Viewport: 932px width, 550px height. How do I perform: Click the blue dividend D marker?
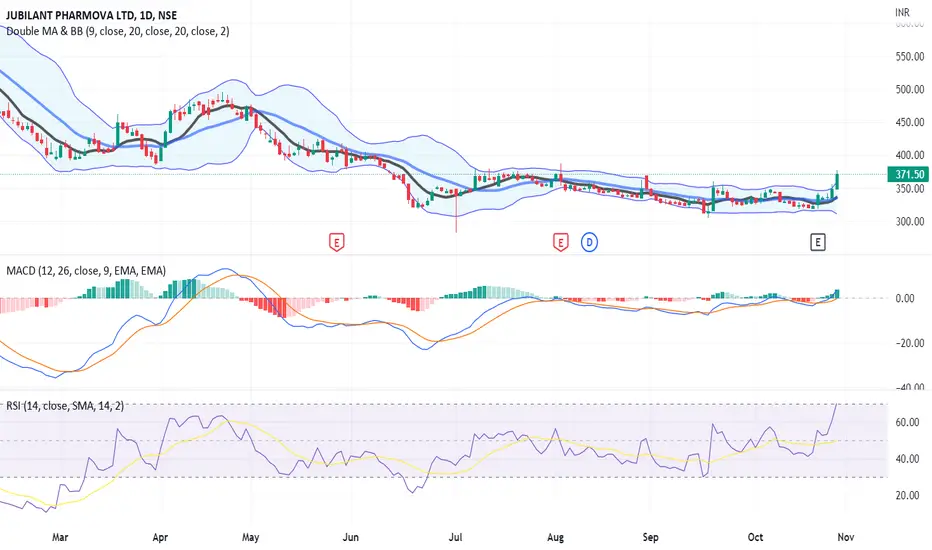point(589,242)
